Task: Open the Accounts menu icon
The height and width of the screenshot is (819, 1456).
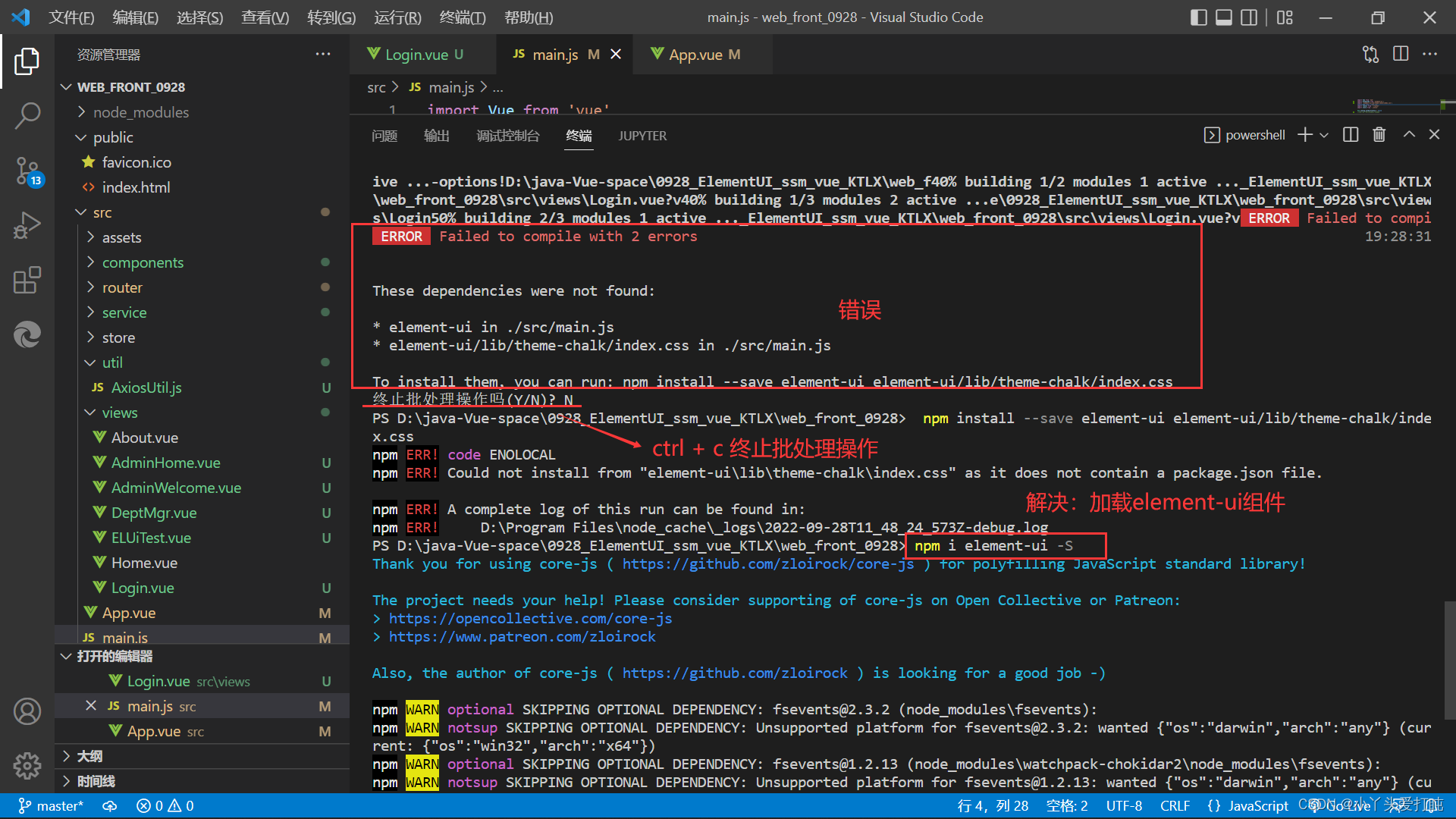Action: (27, 711)
